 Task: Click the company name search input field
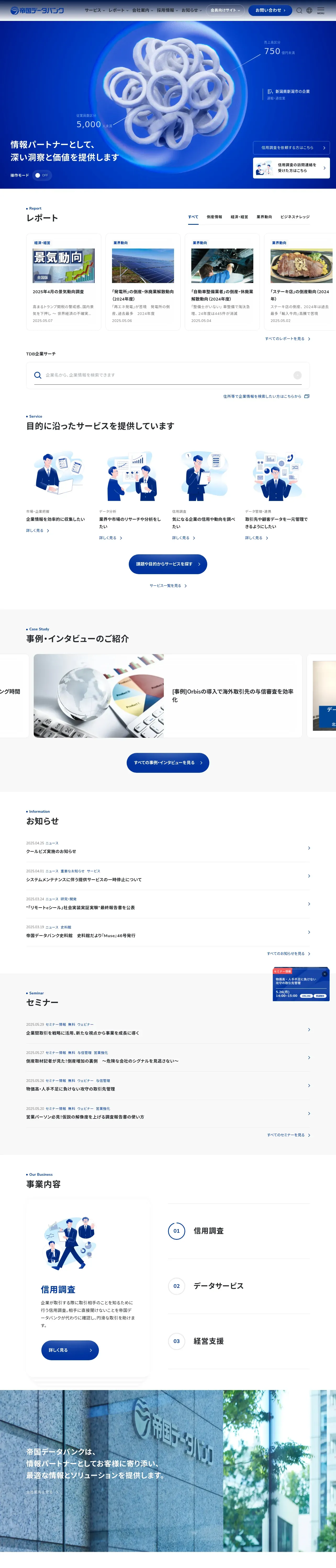(168, 375)
